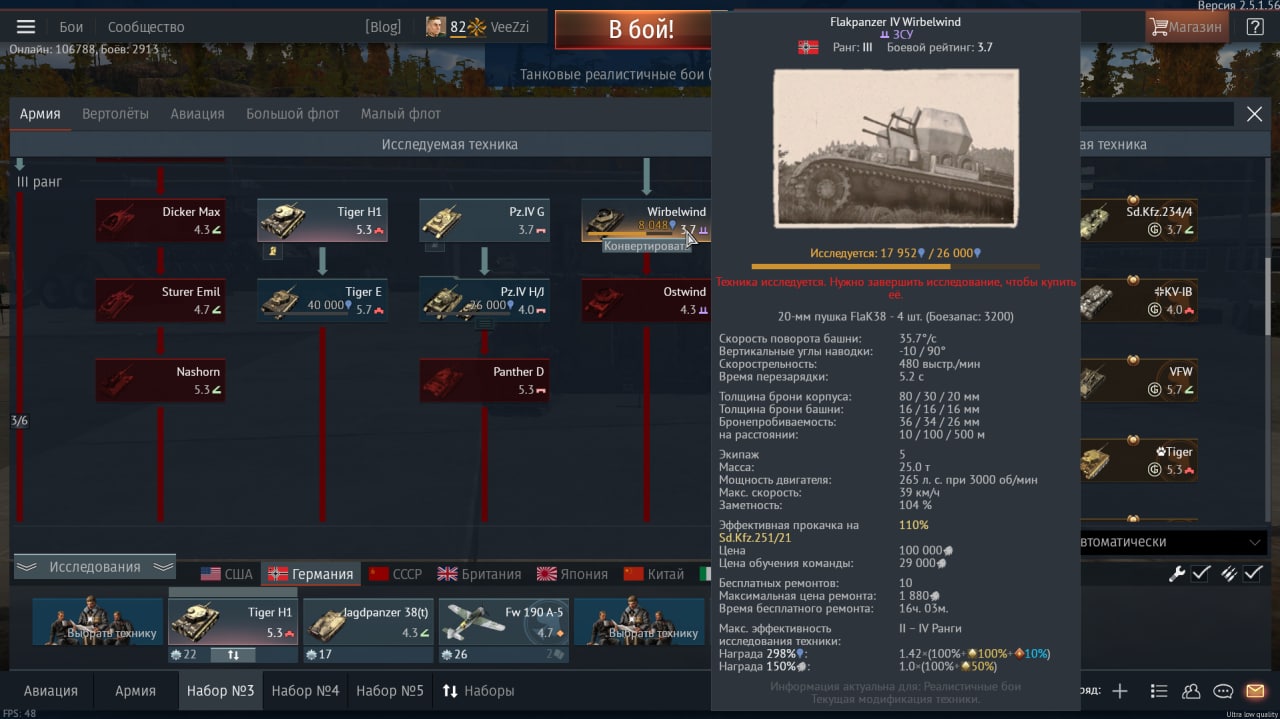Select Fw 190 A-5 crew slot
Screen dimensions: 1280x719
(x=504, y=622)
